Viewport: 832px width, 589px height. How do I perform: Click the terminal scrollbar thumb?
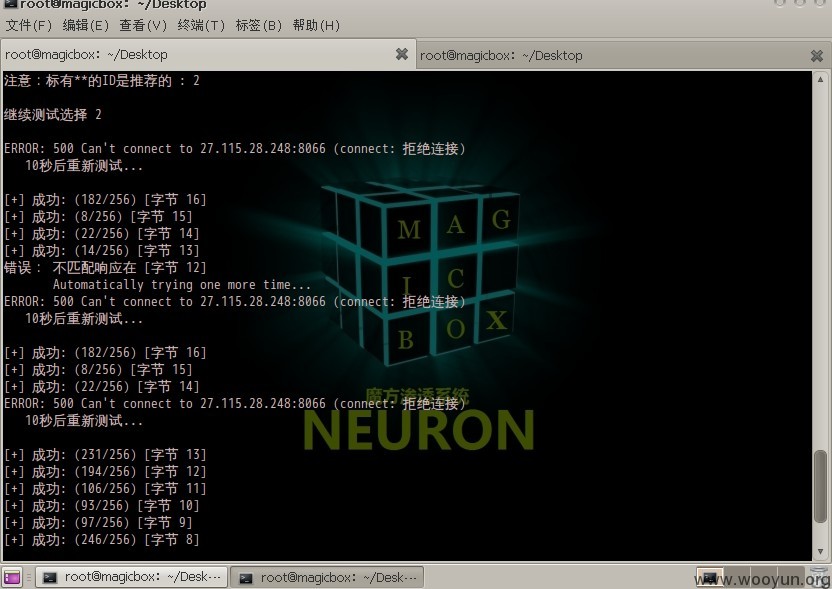[820, 486]
